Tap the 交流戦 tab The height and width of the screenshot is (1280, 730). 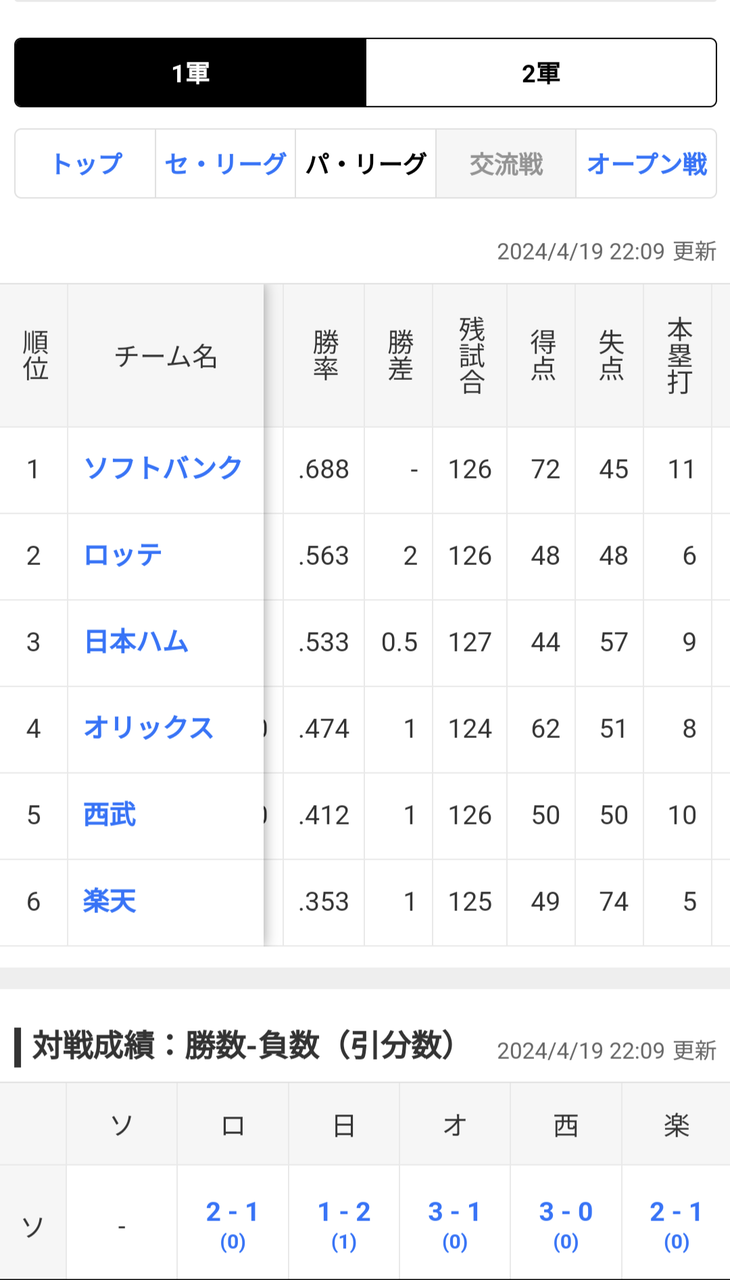[x=506, y=164]
